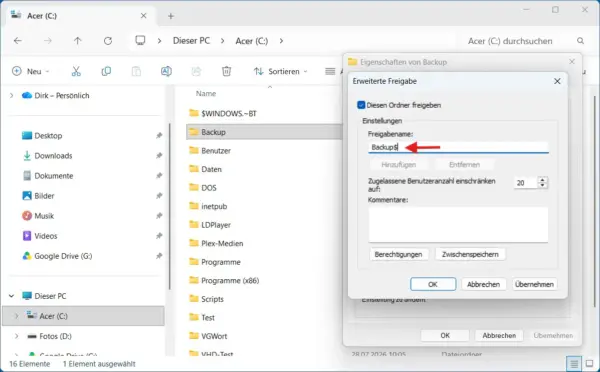Switch to details view icon in status bar
Image resolution: width=600 pixels, height=372 pixels.
[574, 364]
